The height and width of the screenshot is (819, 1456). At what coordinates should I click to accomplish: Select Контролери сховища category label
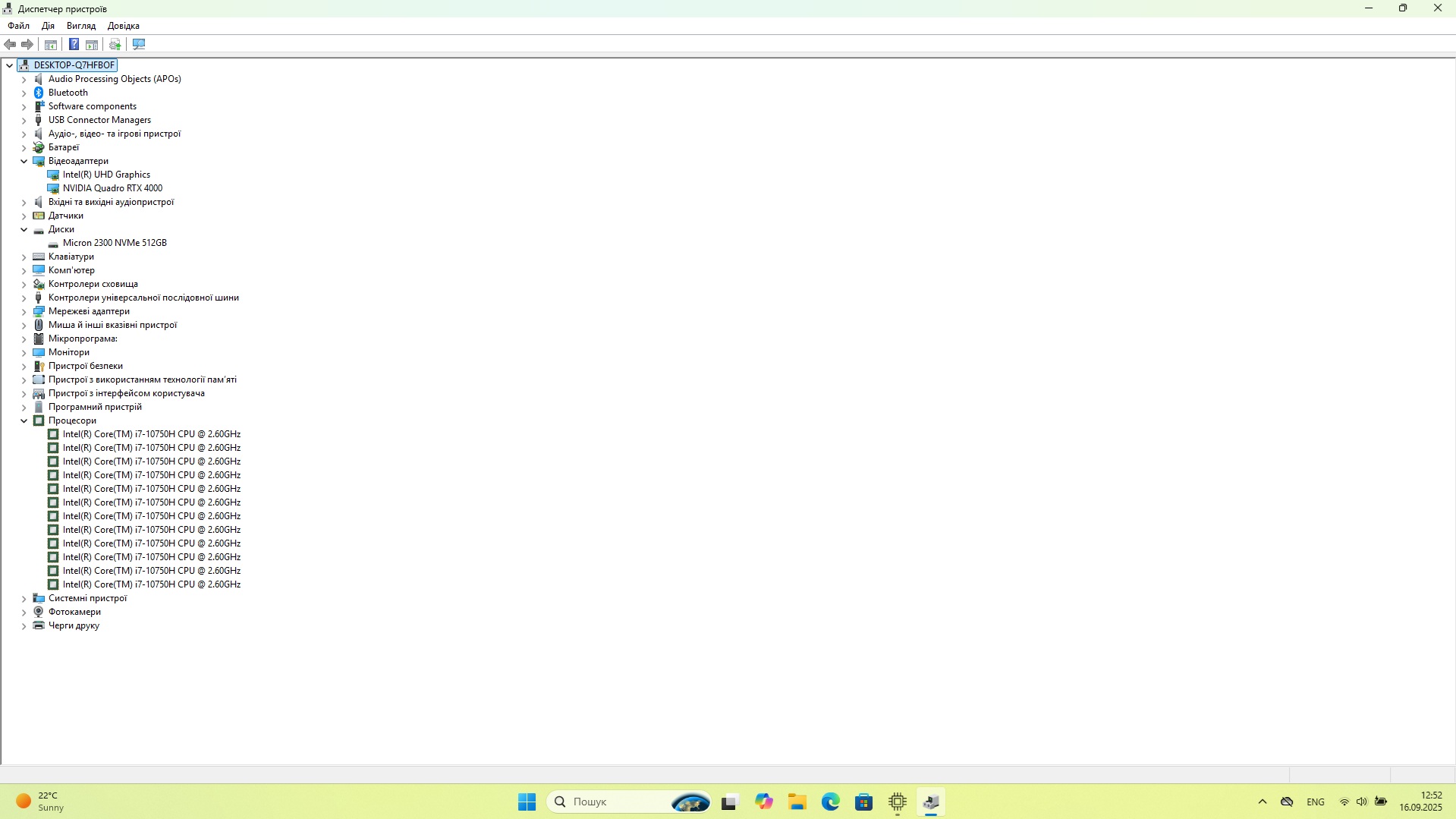click(93, 284)
